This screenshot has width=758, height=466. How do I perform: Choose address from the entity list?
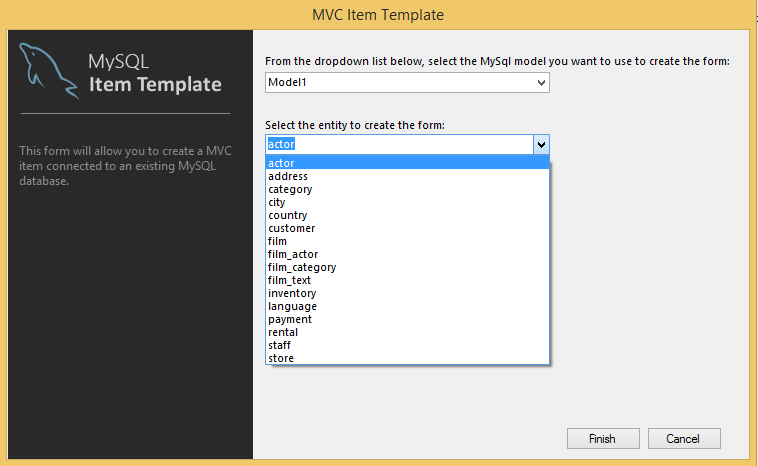[x=407, y=176]
